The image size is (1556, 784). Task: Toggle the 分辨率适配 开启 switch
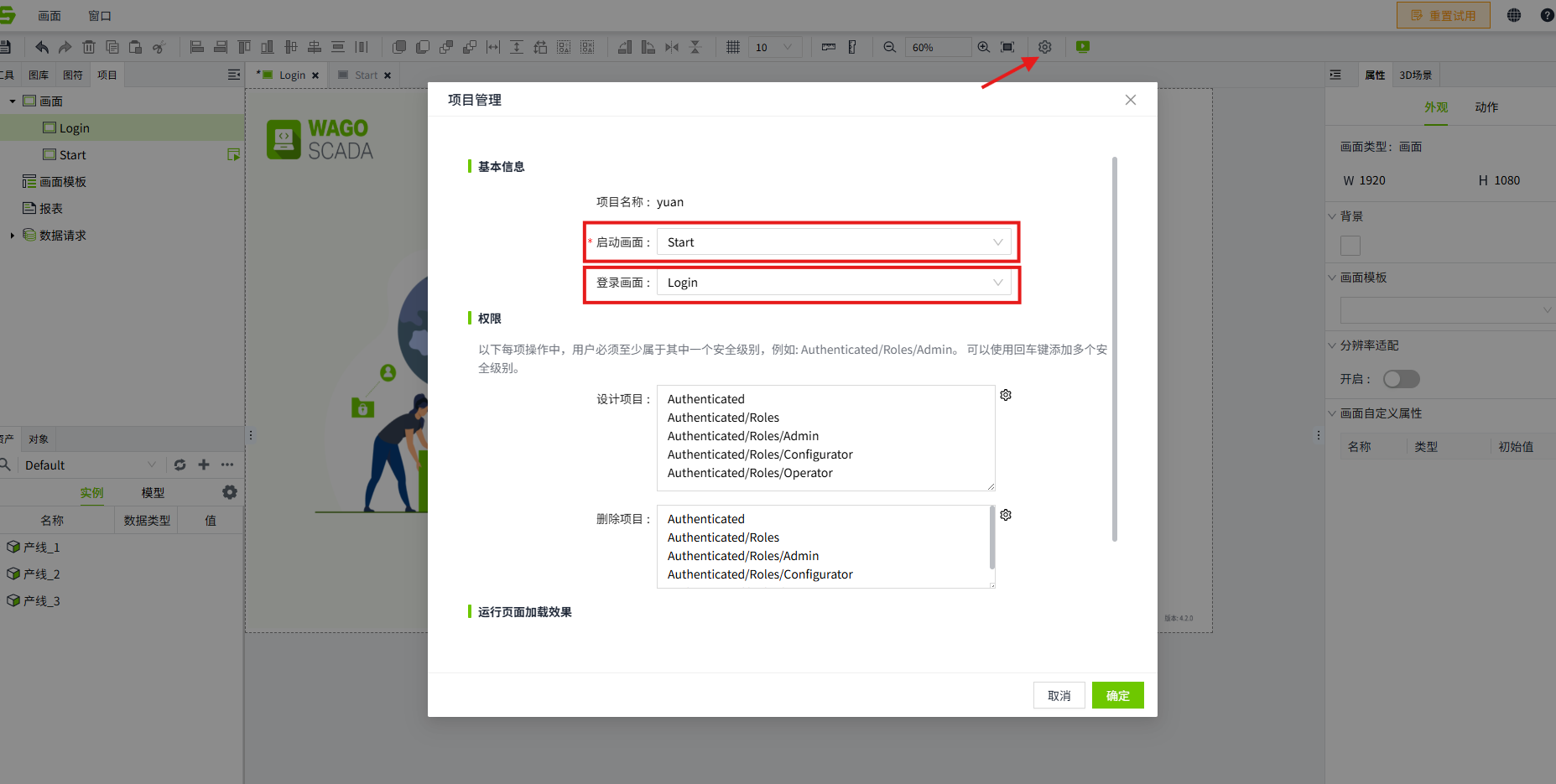[1401, 379]
